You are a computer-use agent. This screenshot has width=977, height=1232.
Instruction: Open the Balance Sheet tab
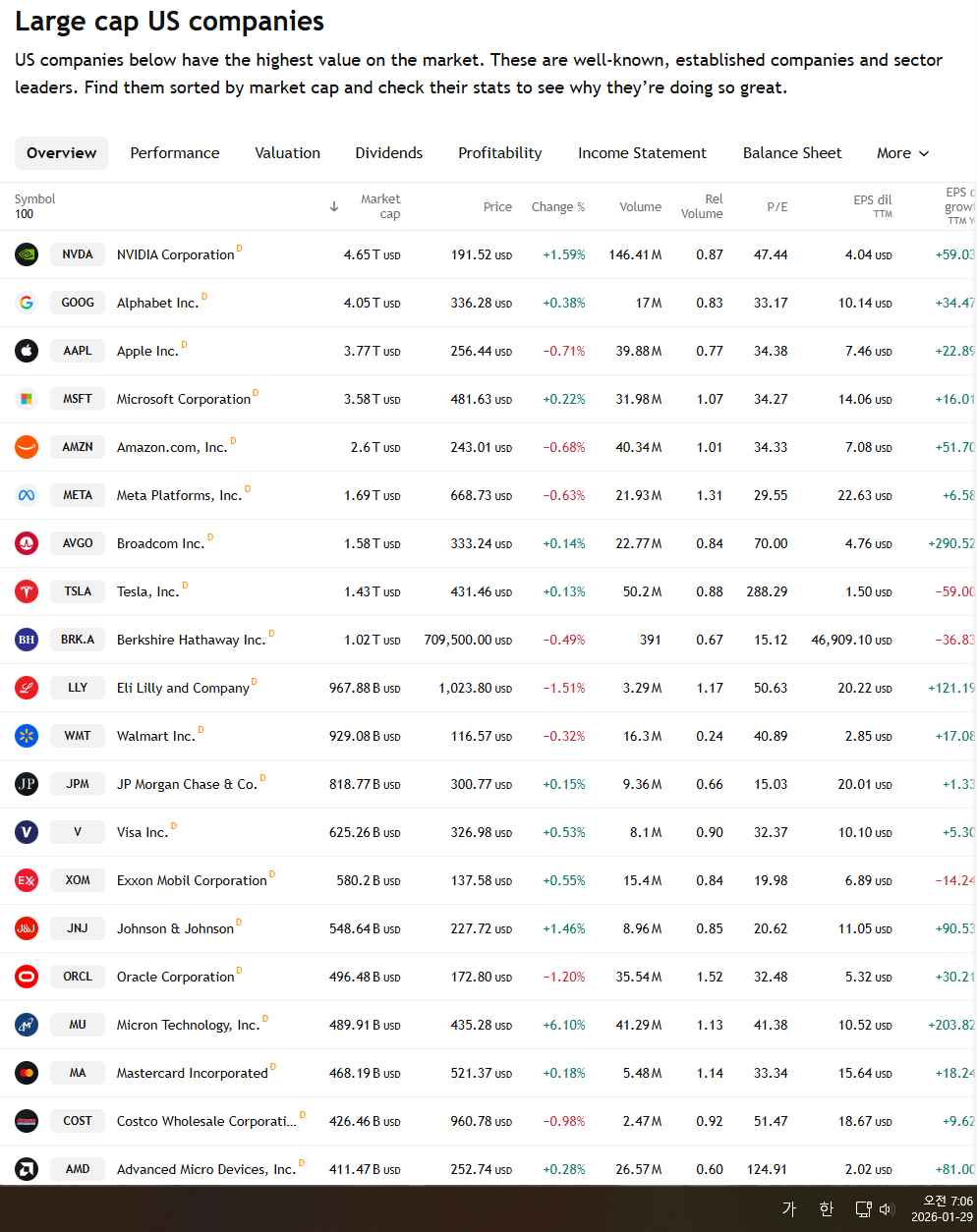(792, 153)
